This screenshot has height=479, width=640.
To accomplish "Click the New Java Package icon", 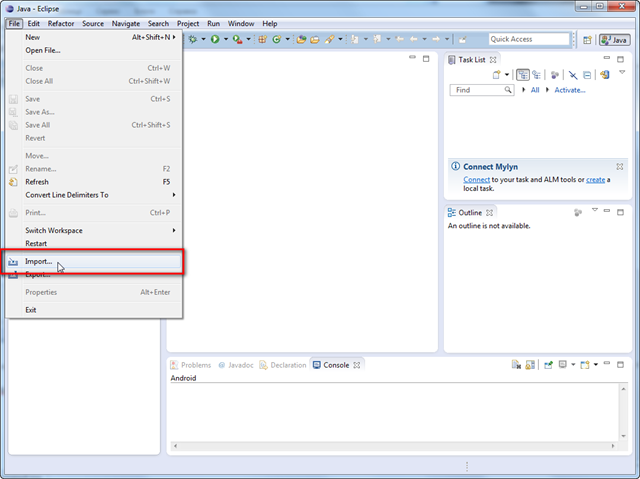I will [262, 39].
